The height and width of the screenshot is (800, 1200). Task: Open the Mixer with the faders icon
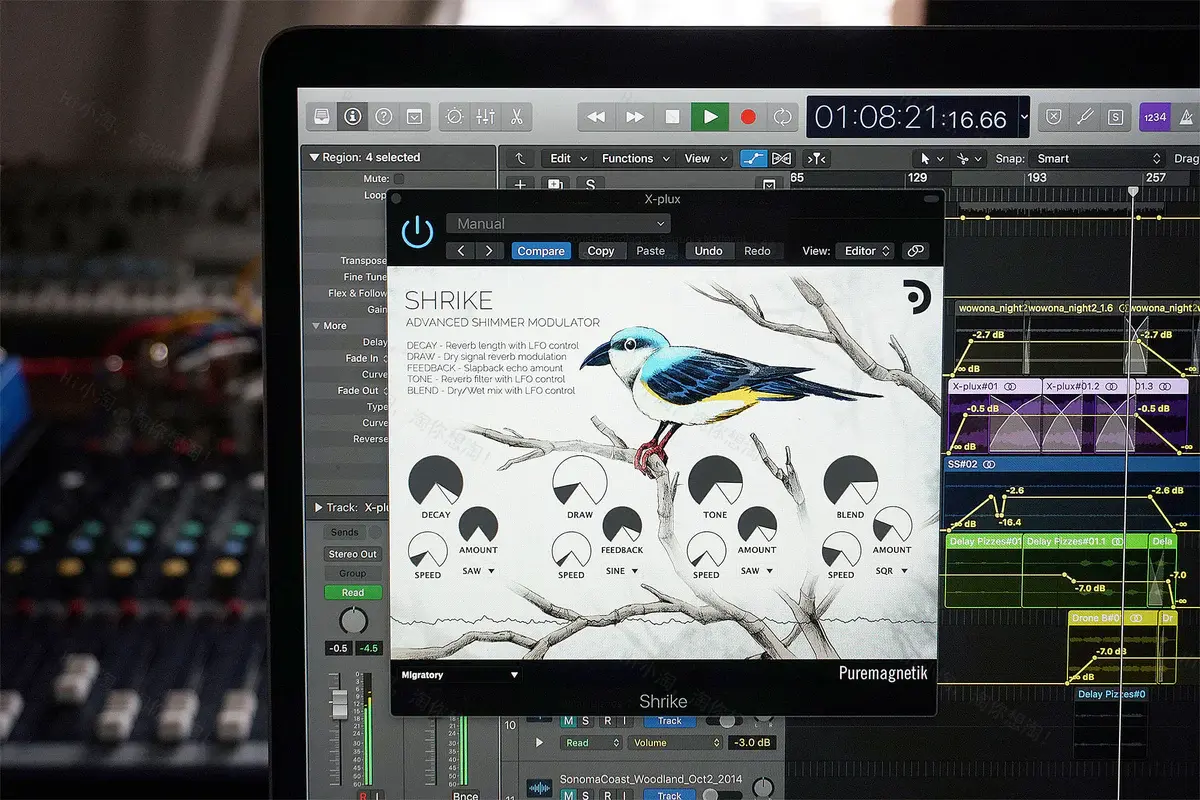[485, 116]
